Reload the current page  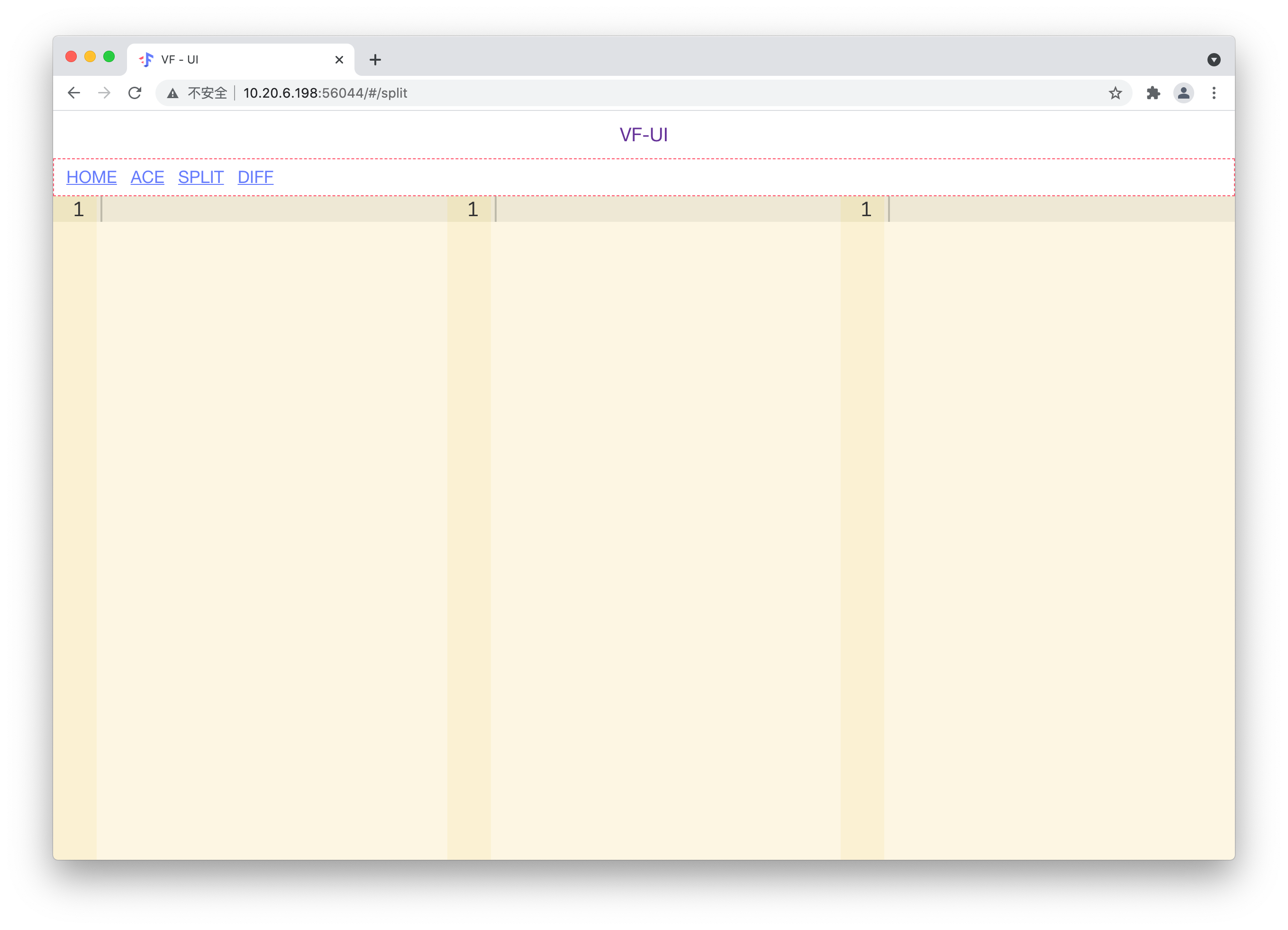click(x=135, y=92)
